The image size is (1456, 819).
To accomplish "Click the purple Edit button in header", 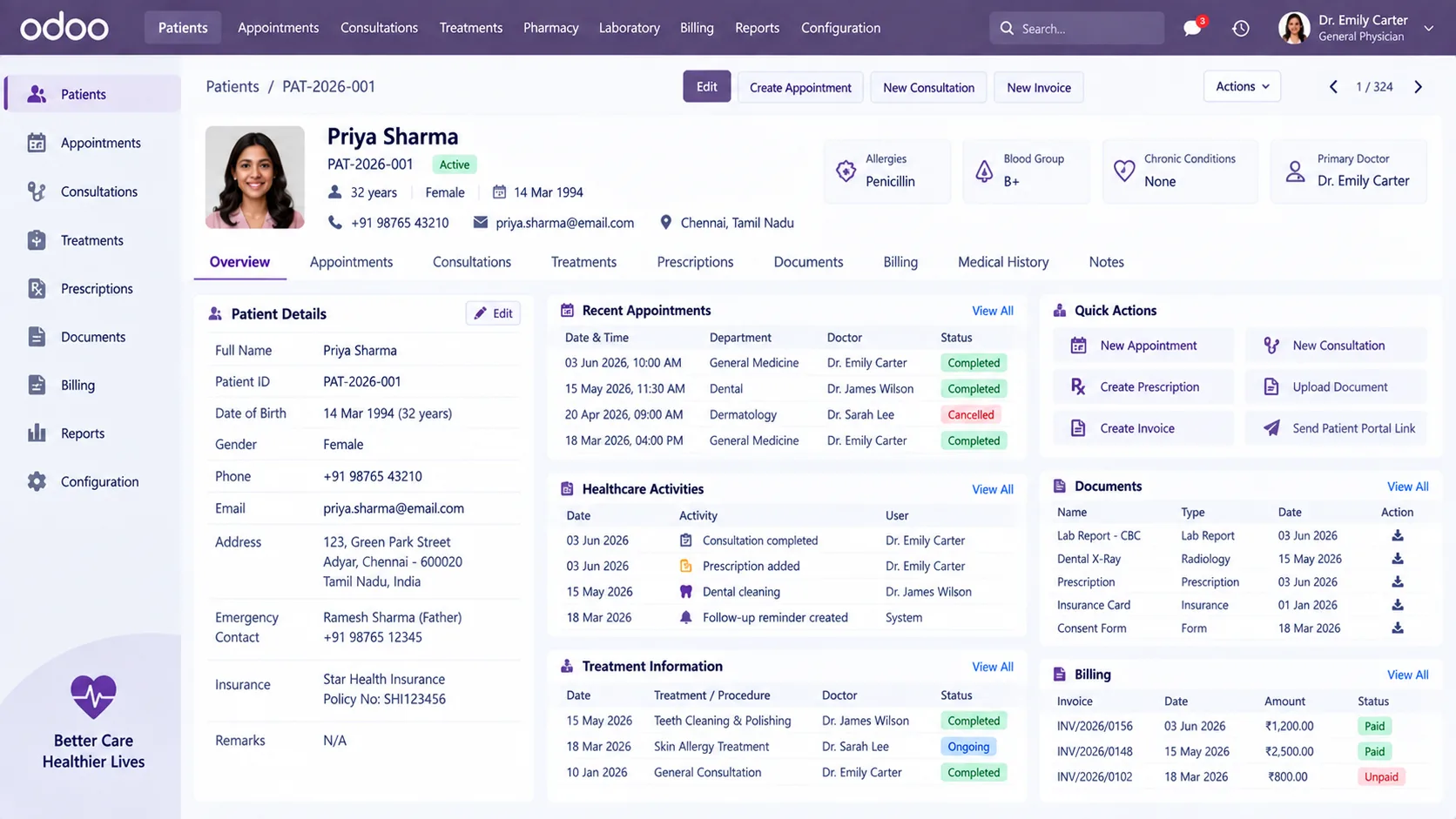I will [x=706, y=87].
